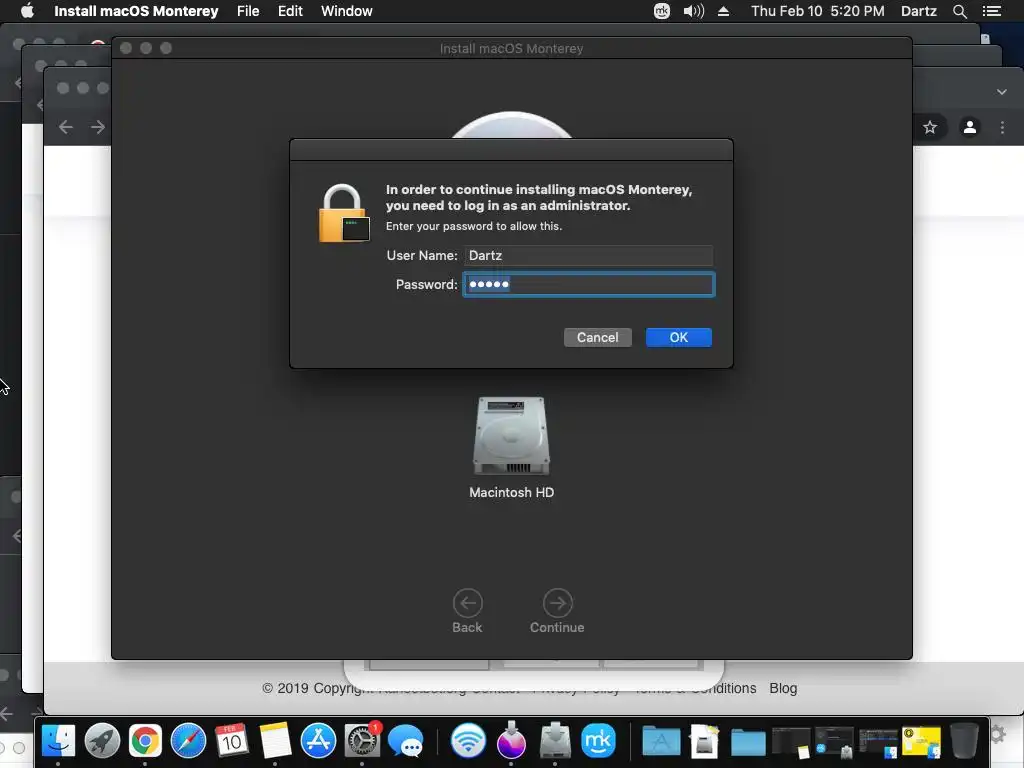
Task: Click the menu bar date and time
Action: (x=818, y=11)
